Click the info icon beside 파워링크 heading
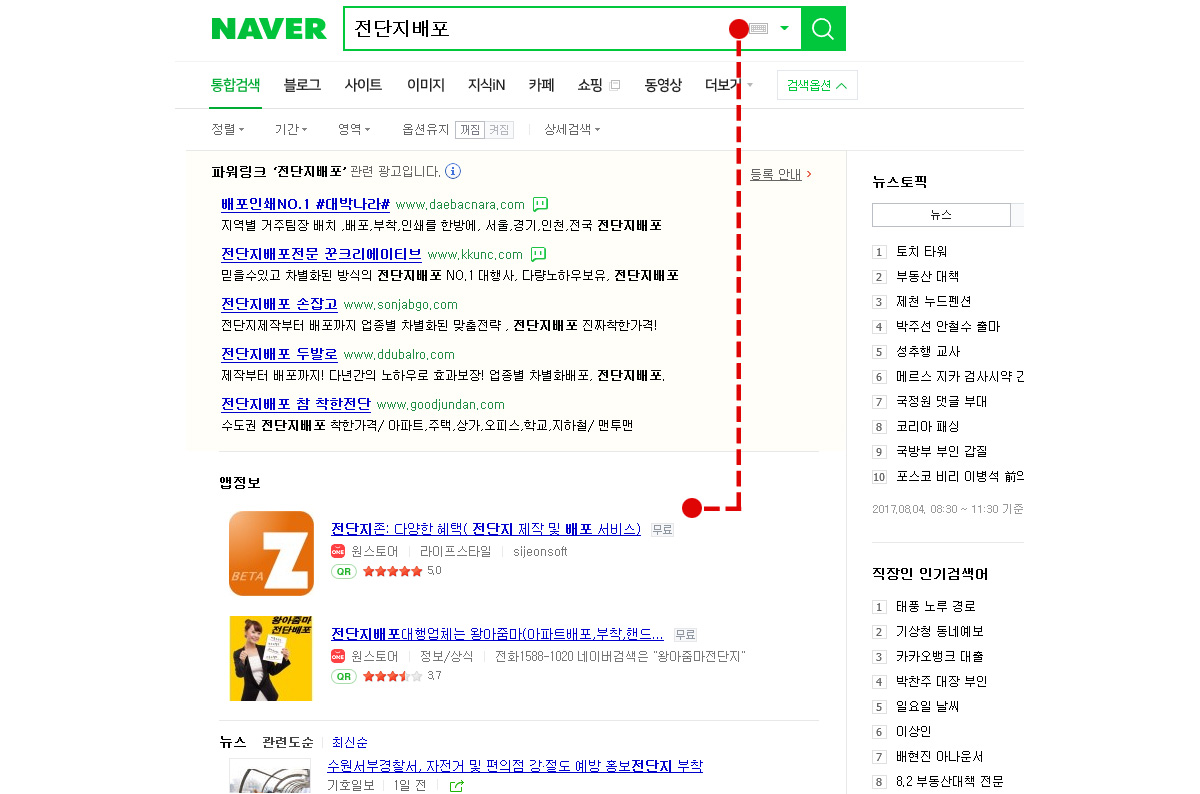 (453, 171)
